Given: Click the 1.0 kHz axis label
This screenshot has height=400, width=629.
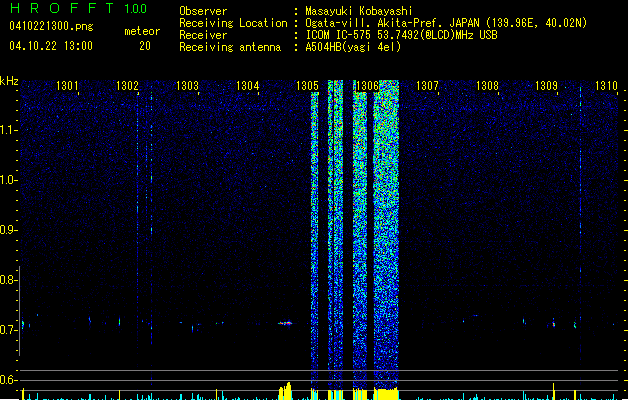Looking at the screenshot, I should pos(9,180).
